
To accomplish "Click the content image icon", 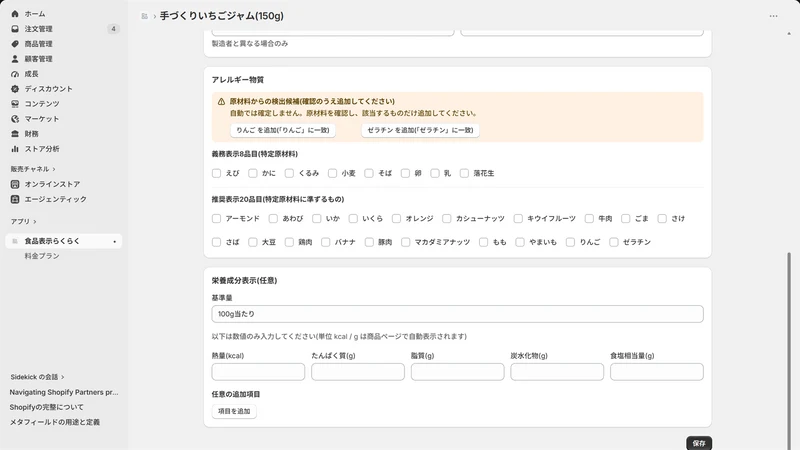I will pos(15,104).
